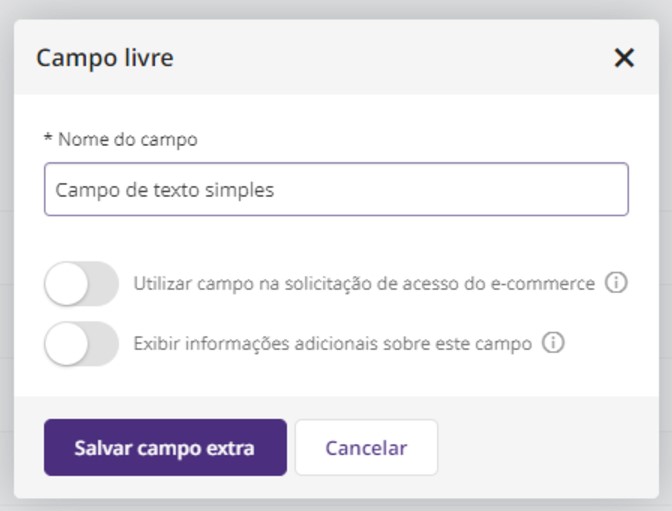Focus input containing 'Campo de texto simples'
This screenshot has height=511, width=672.
tap(336, 189)
